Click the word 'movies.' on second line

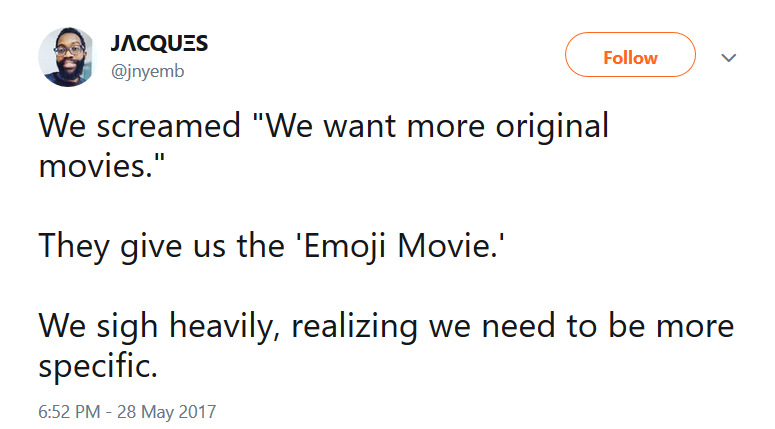pyautogui.click(x=101, y=166)
